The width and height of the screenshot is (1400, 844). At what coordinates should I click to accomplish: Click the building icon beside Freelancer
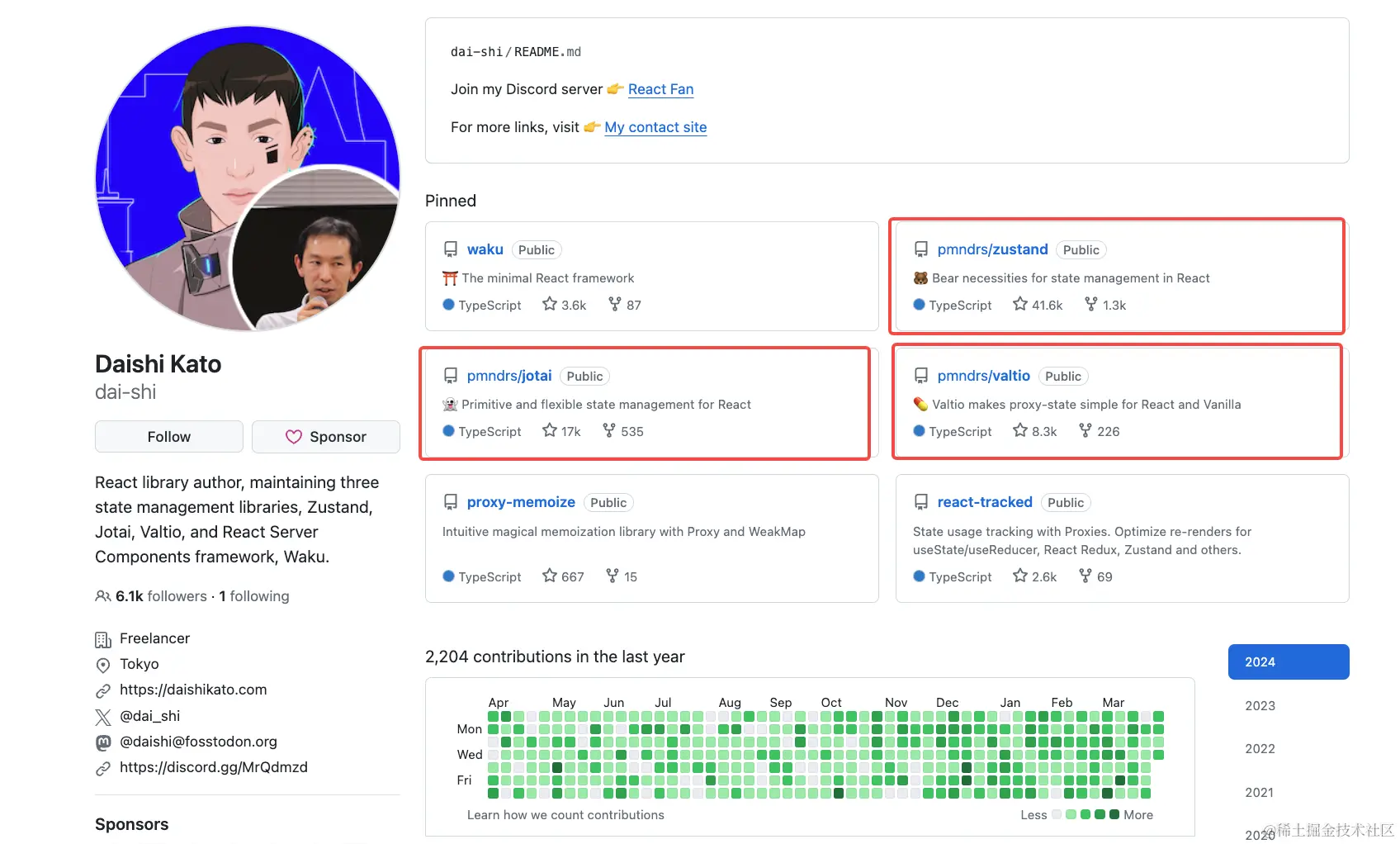pos(103,639)
